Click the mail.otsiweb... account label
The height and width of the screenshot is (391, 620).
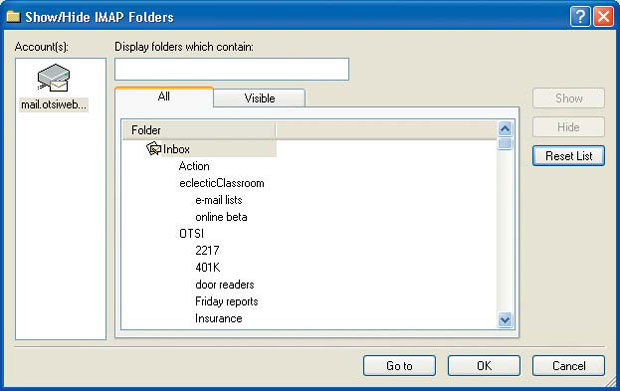click(54, 105)
